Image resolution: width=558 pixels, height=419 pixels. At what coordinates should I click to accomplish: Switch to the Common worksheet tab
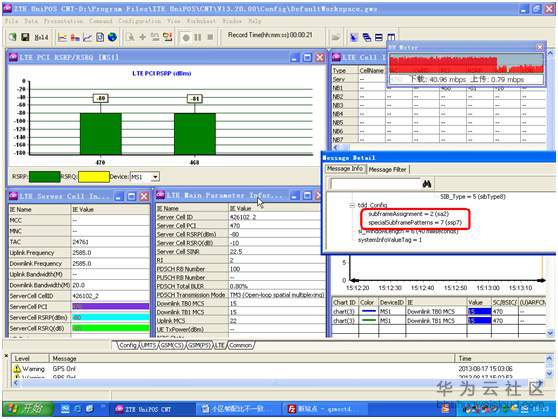point(241,345)
